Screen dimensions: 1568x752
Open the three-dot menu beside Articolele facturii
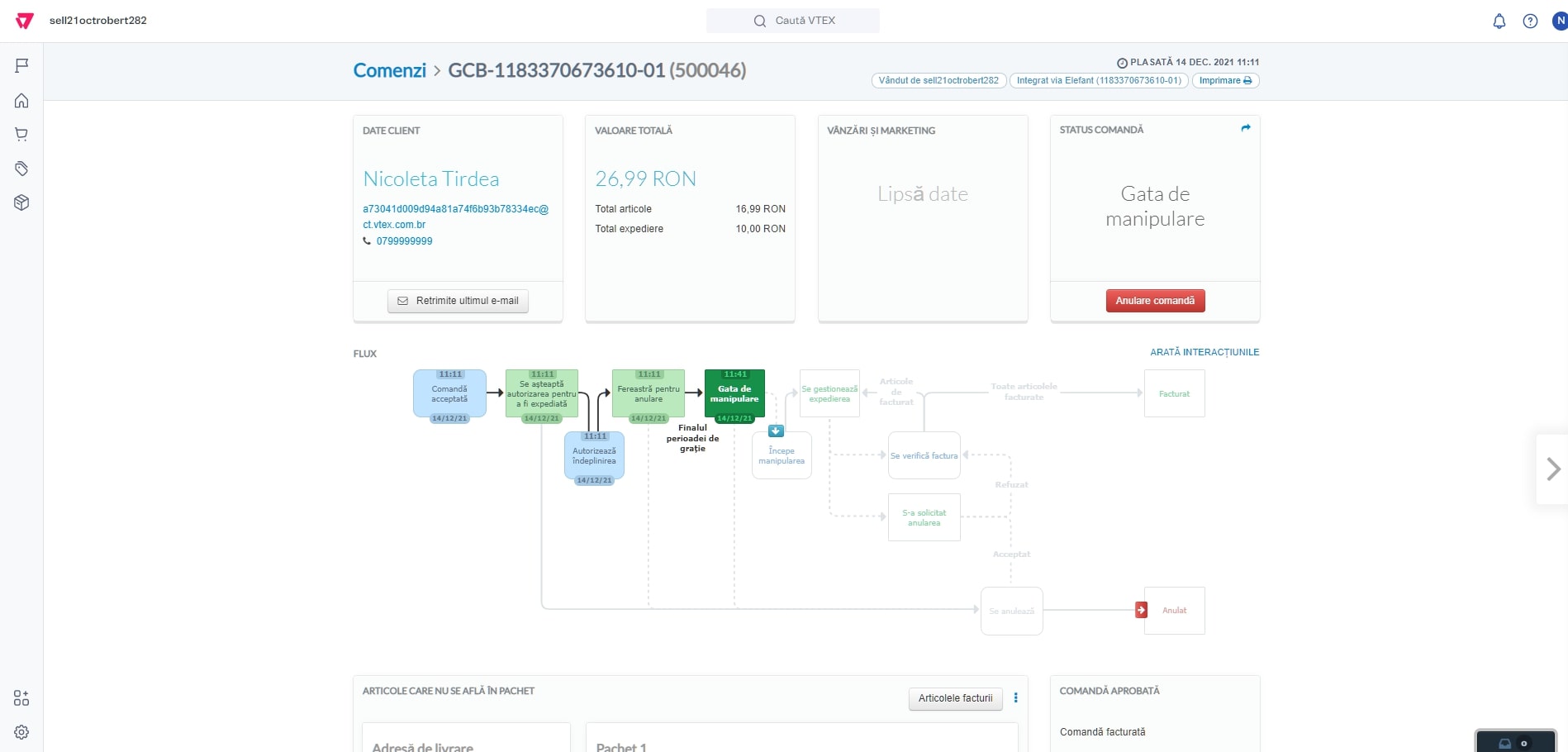click(x=1015, y=698)
